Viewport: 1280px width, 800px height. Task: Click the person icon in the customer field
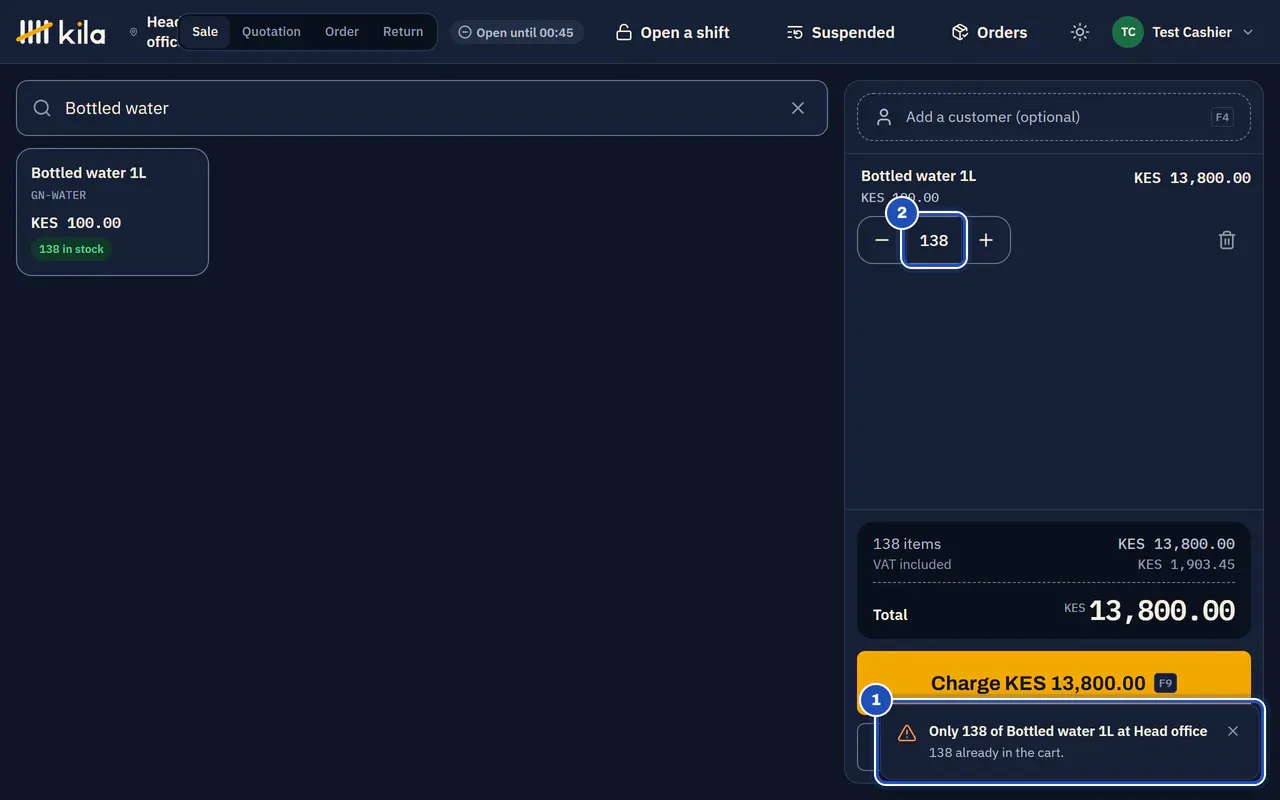coord(884,117)
